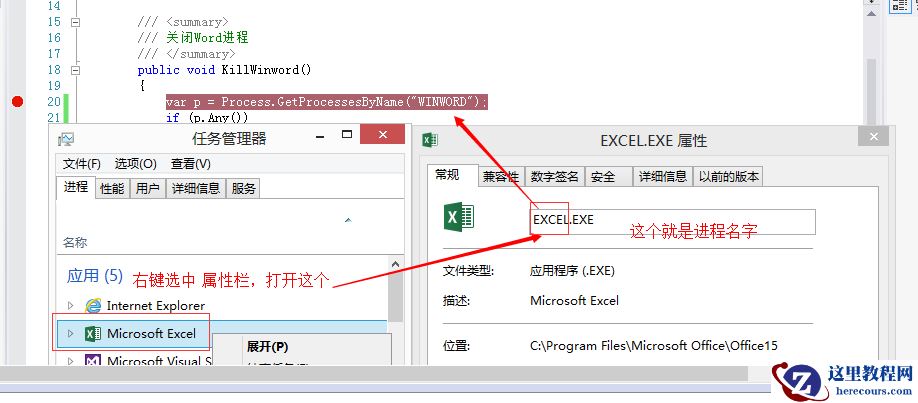Screen dimensions: 918x403
Task: Select the Microsoft Excel row icon
Action: [x=93, y=334]
